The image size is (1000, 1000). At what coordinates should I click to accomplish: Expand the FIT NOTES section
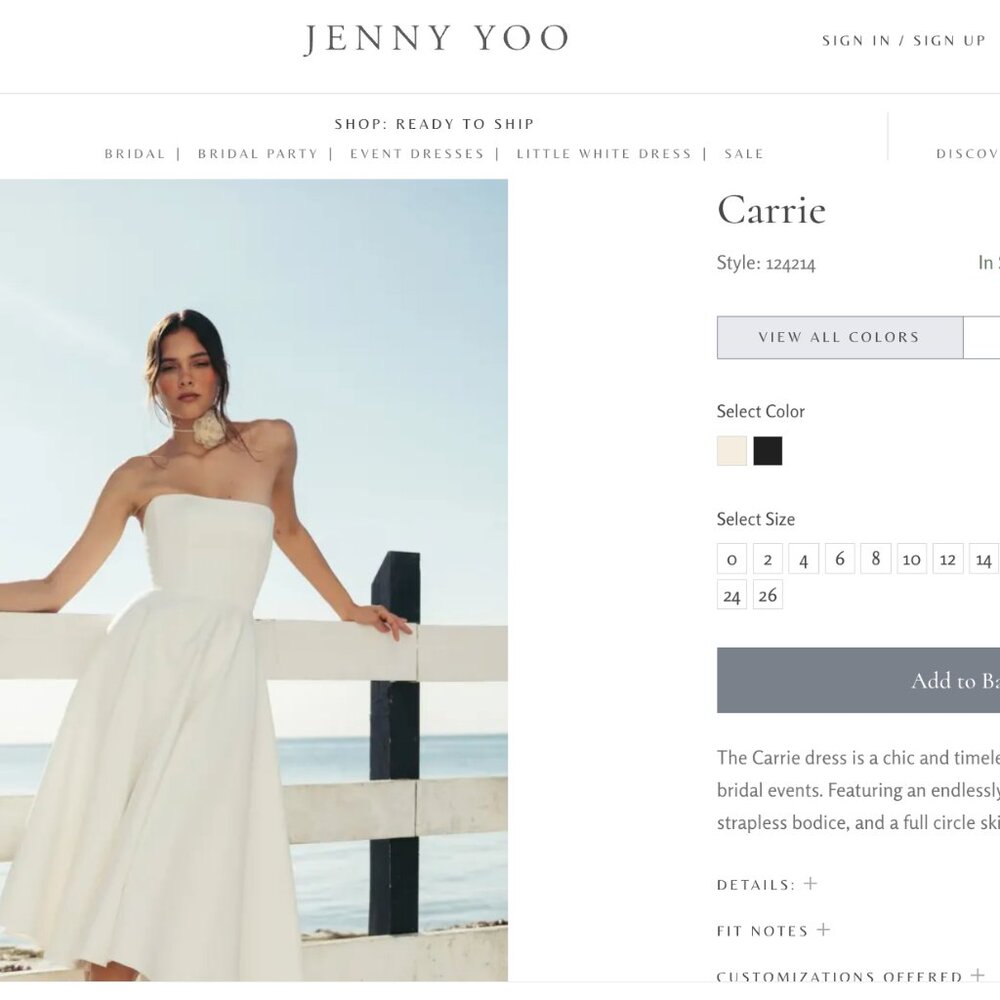click(x=770, y=930)
